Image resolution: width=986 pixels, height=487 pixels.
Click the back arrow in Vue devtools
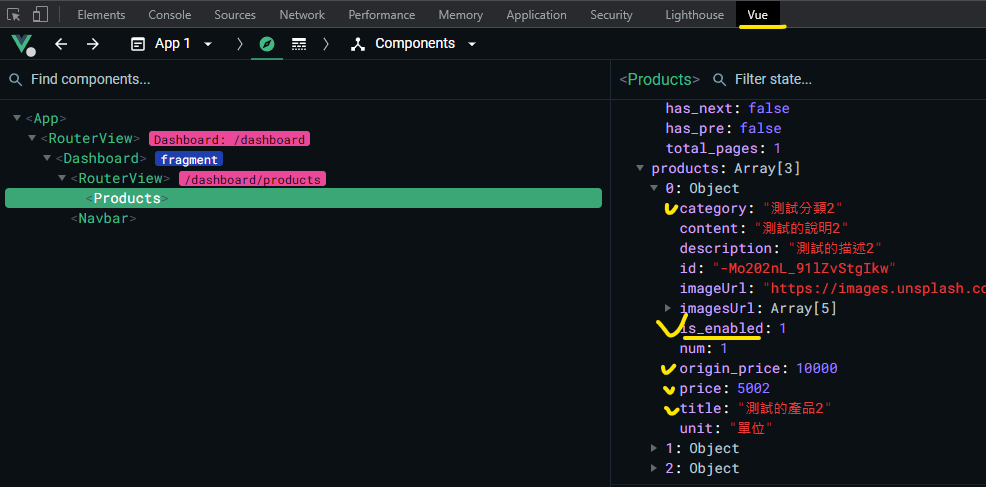tap(61, 44)
